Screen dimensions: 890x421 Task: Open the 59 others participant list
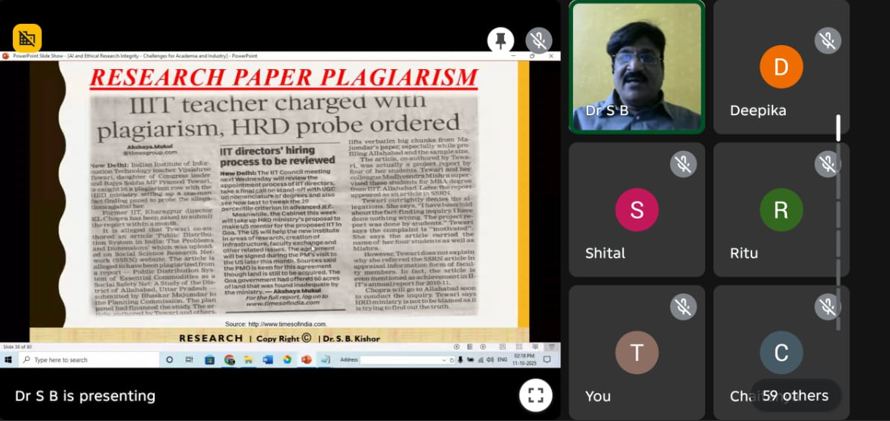pos(795,395)
